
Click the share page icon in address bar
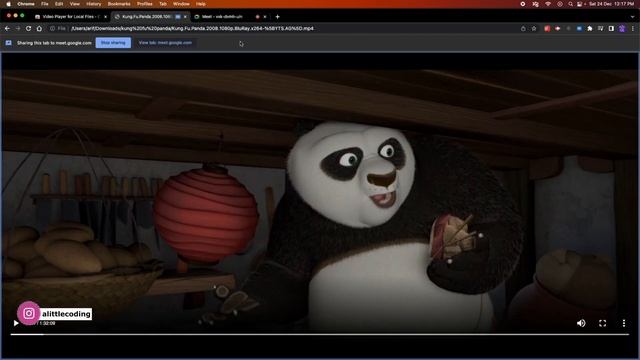(x=523, y=29)
